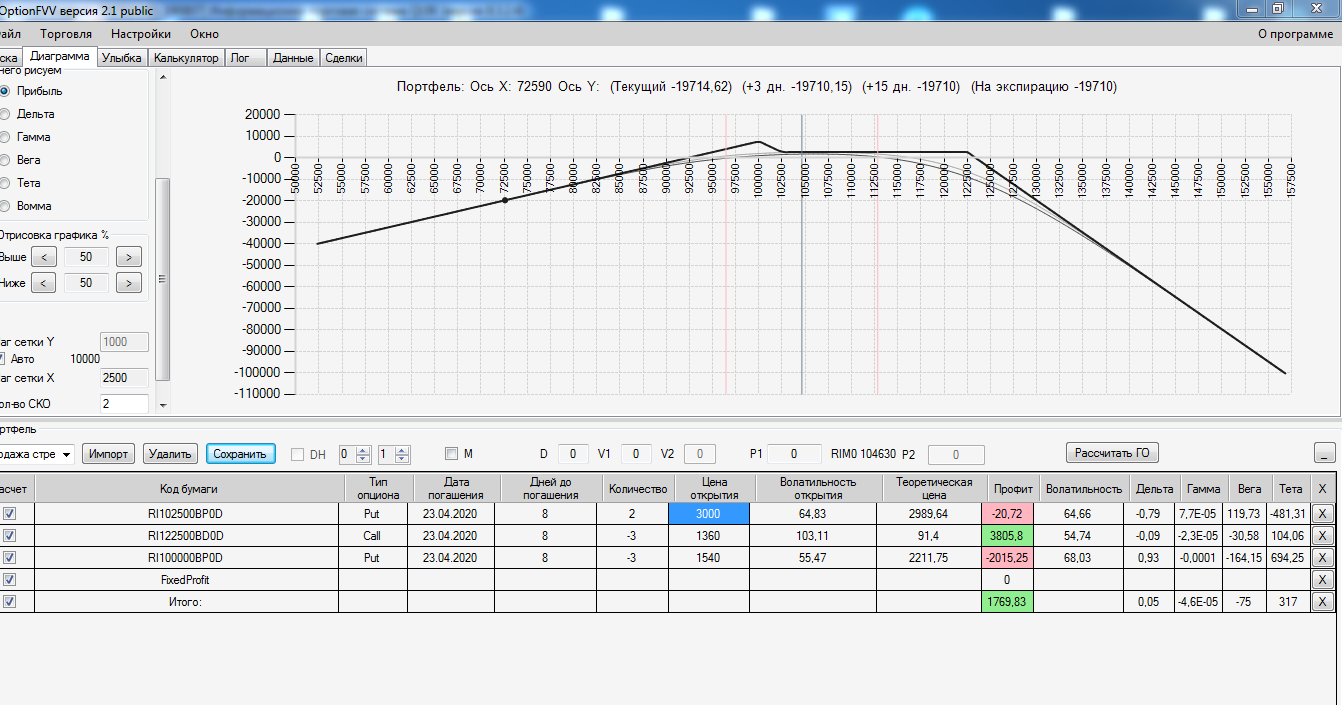Click the Шаг сетки X input field
The width and height of the screenshot is (1342, 705).
point(124,378)
